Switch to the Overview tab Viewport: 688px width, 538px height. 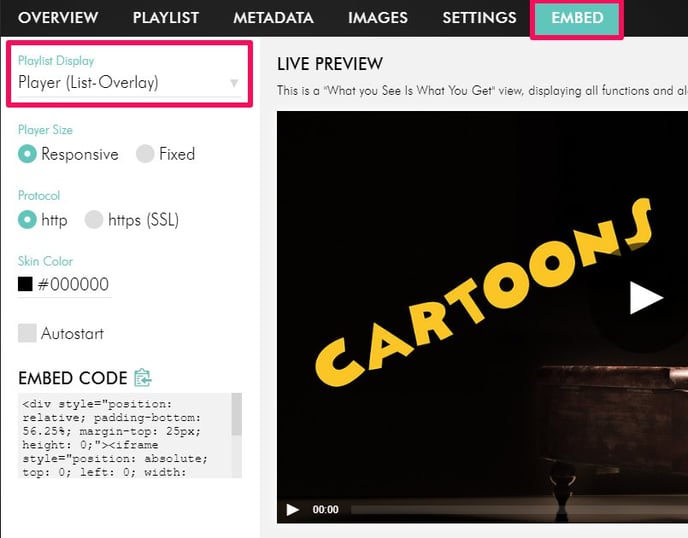pos(58,18)
